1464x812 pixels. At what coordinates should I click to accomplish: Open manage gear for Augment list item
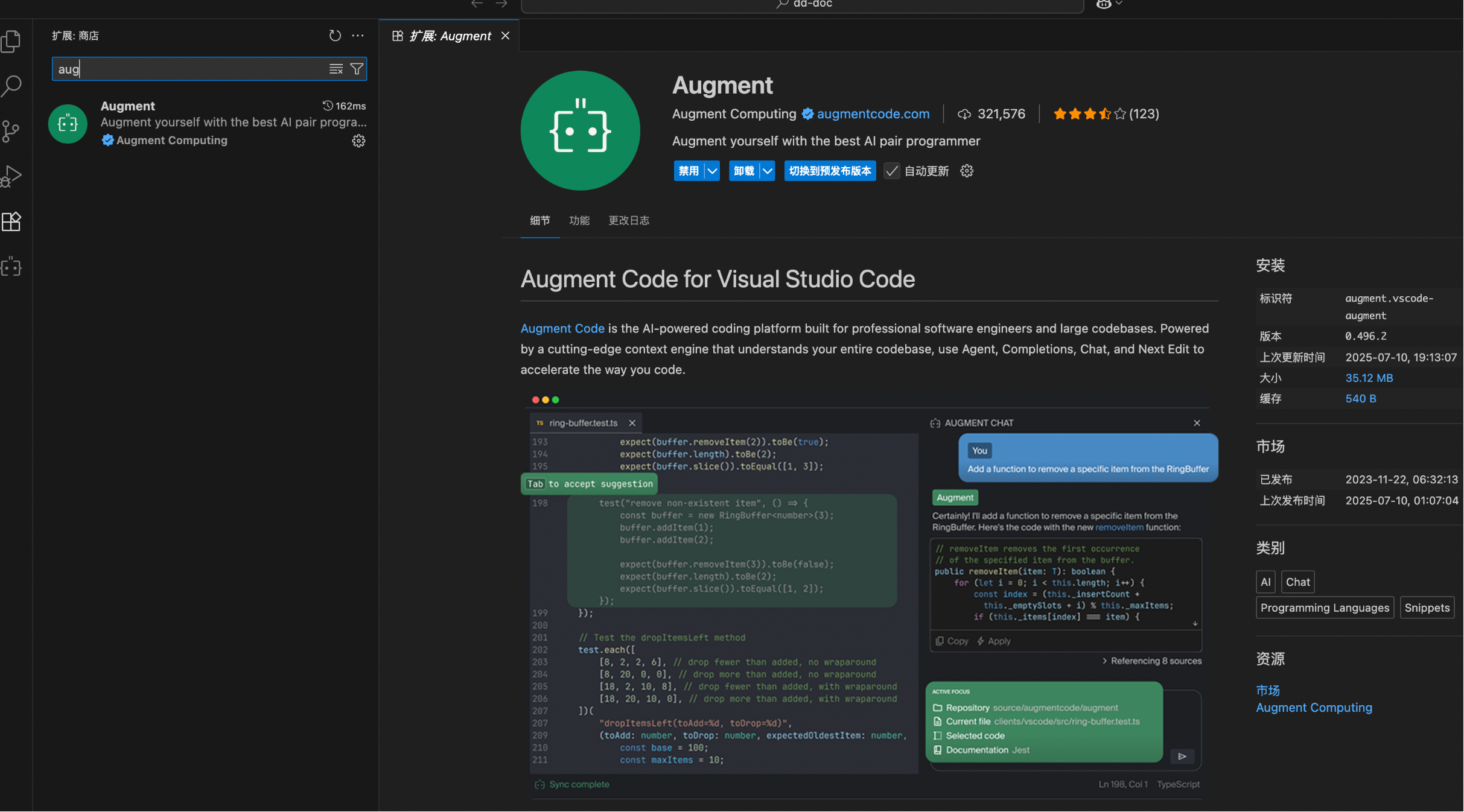pos(358,141)
